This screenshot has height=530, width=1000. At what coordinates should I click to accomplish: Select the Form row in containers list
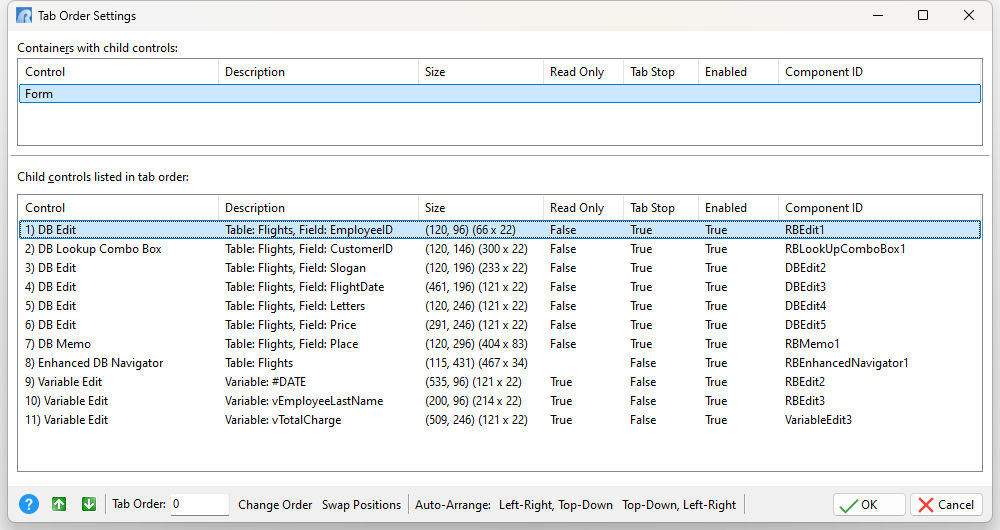500,94
